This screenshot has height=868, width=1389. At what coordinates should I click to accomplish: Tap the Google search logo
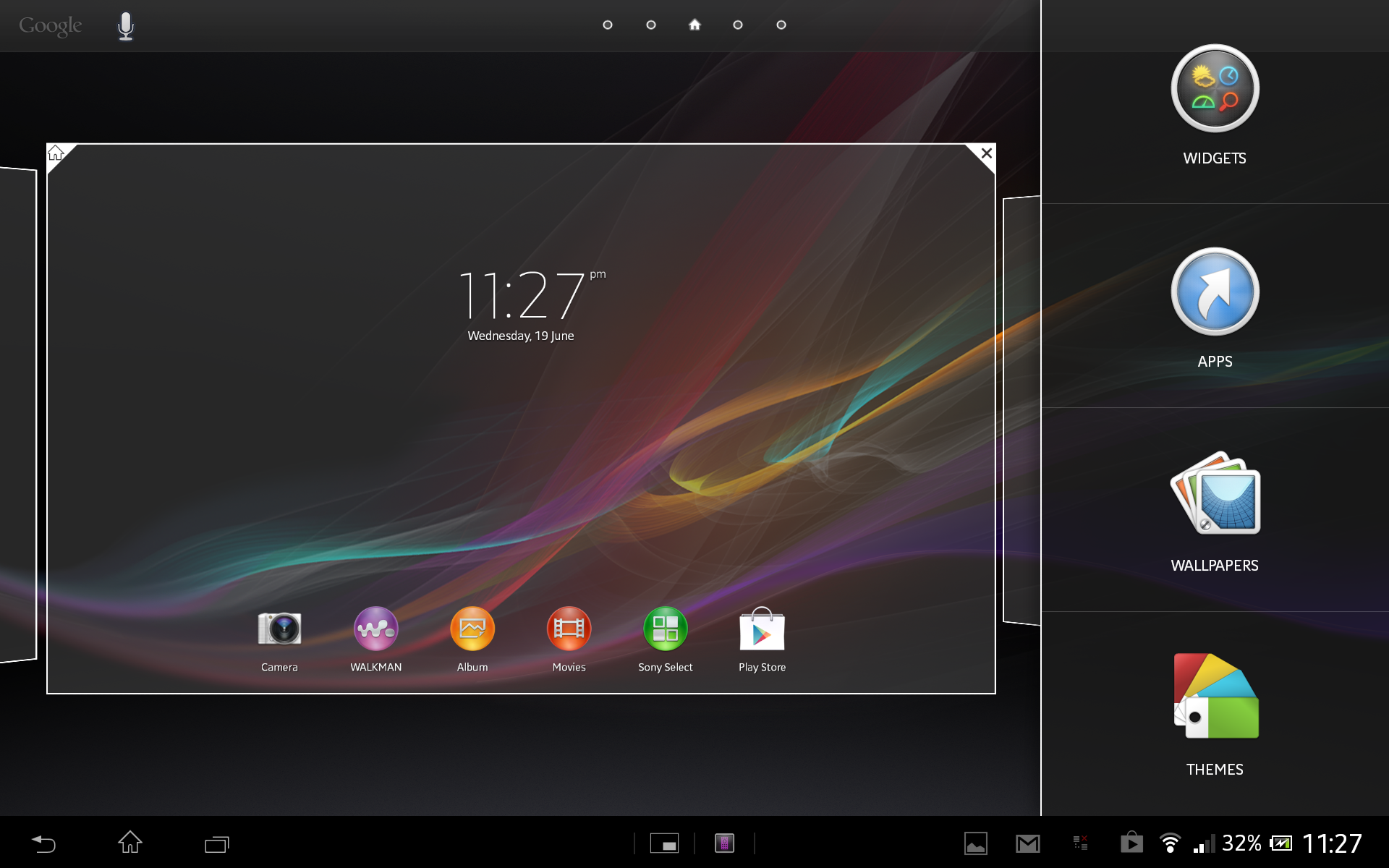(x=51, y=26)
